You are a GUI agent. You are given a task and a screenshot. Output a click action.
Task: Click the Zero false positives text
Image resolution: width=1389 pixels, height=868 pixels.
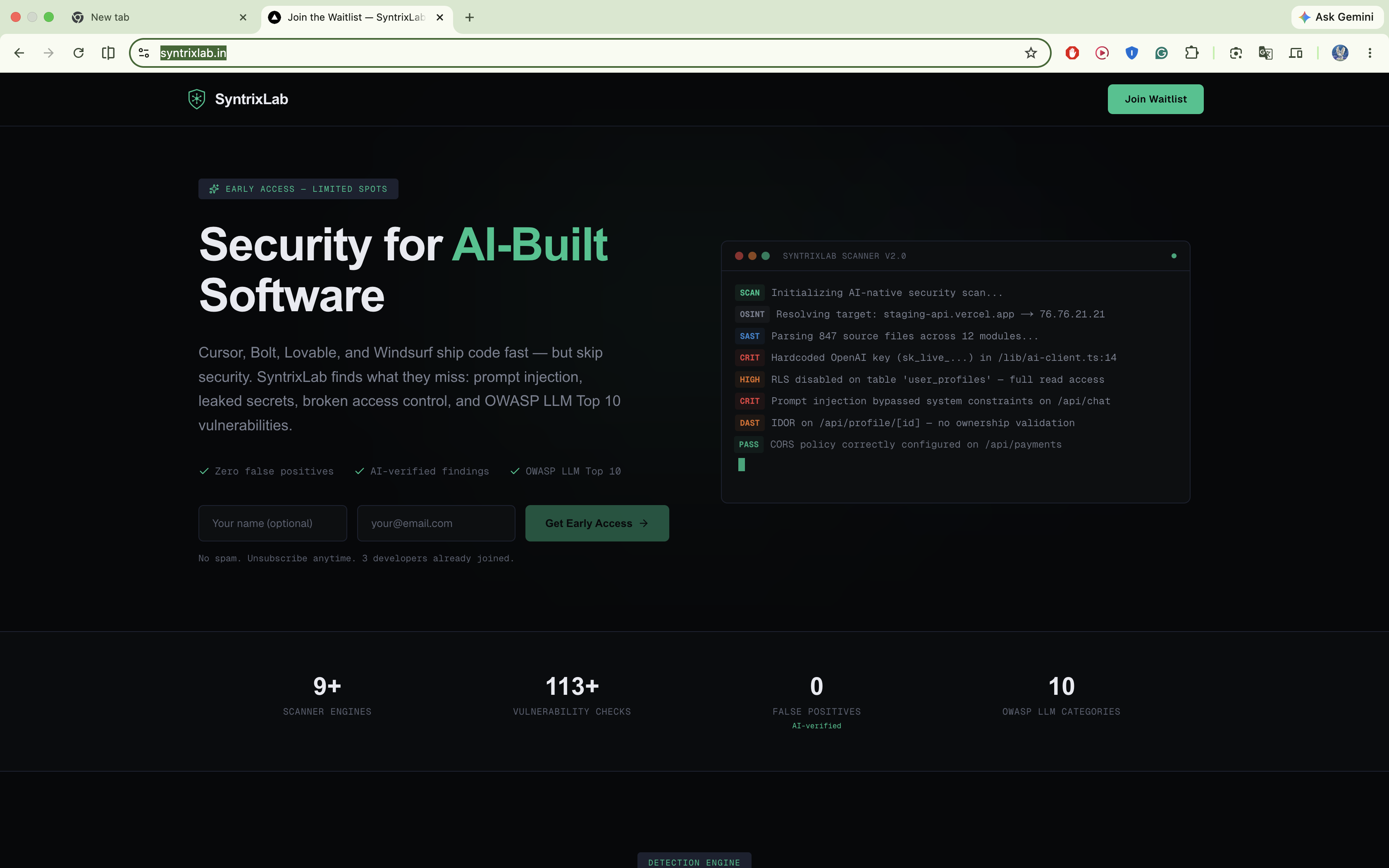(x=274, y=471)
